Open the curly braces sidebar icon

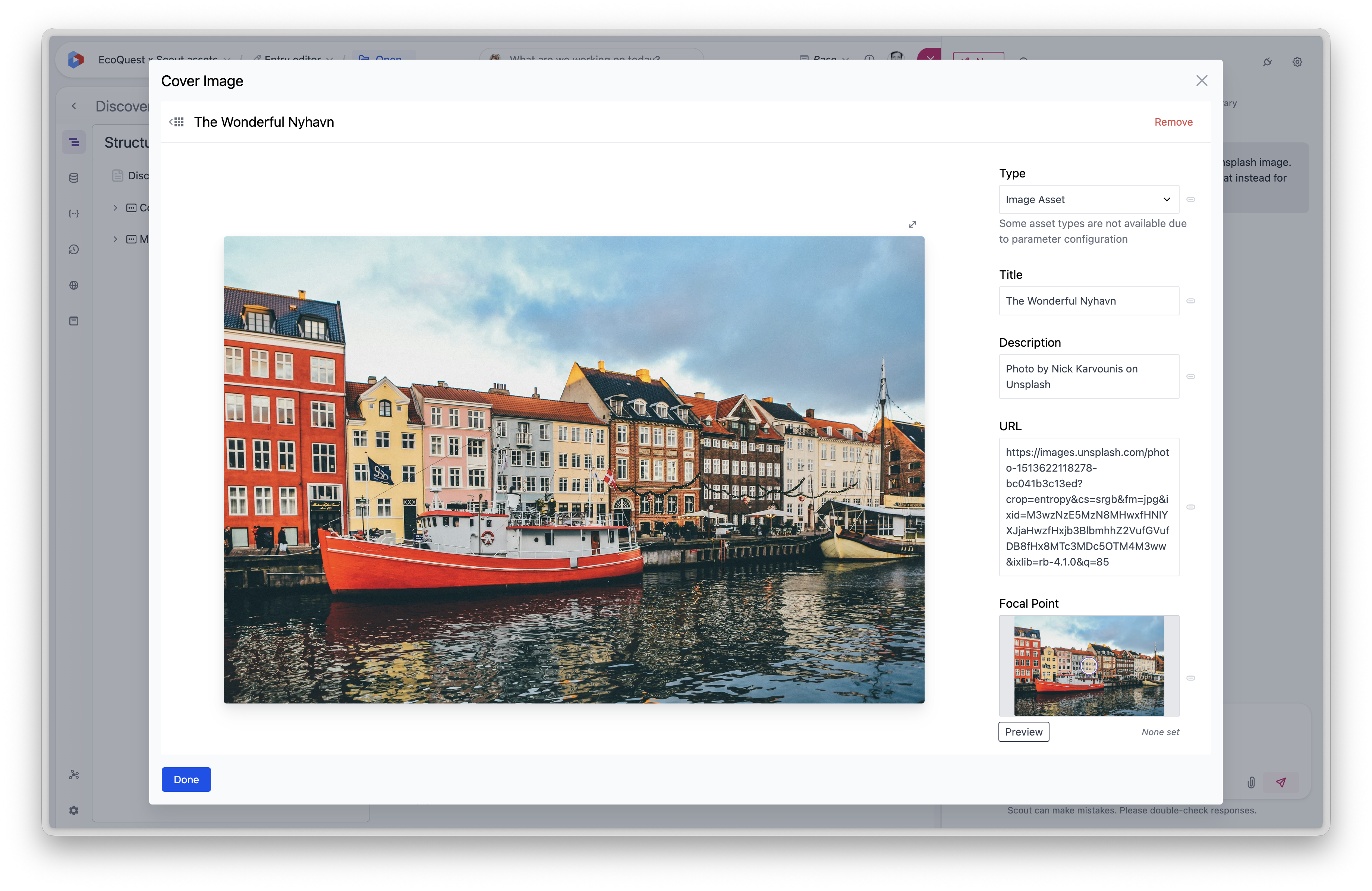tap(74, 214)
